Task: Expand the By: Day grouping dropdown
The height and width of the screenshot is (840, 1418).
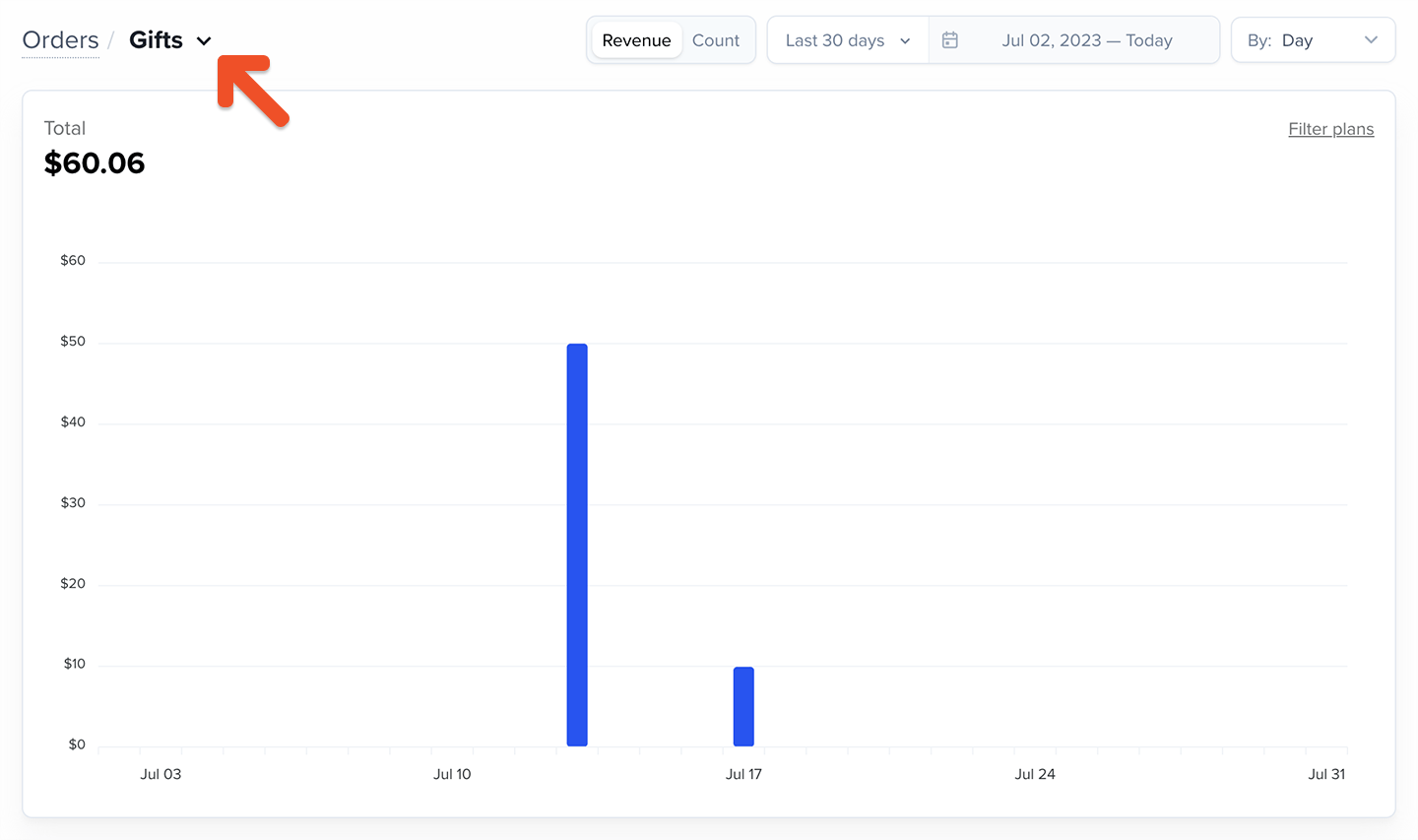Action: point(1313,40)
